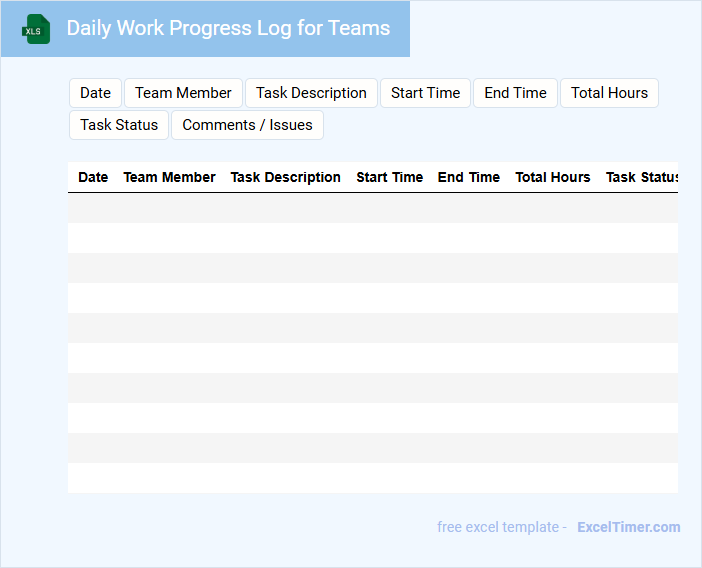The height and width of the screenshot is (568, 702).
Task: Open the ExcelTimer.com link
Action: point(629,527)
